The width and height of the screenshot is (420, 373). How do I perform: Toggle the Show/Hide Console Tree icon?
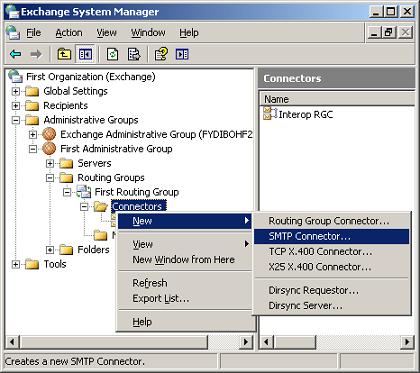(85, 54)
